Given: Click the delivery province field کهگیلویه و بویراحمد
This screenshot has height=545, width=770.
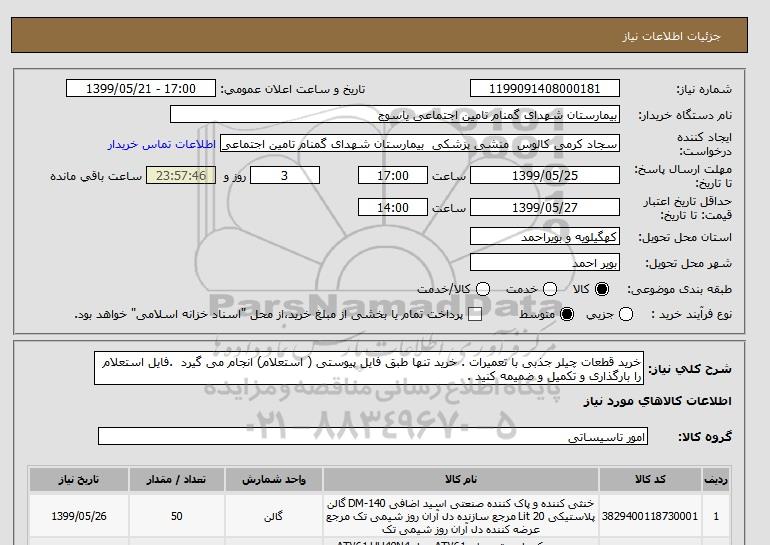Looking at the screenshot, I should (x=545, y=237).
